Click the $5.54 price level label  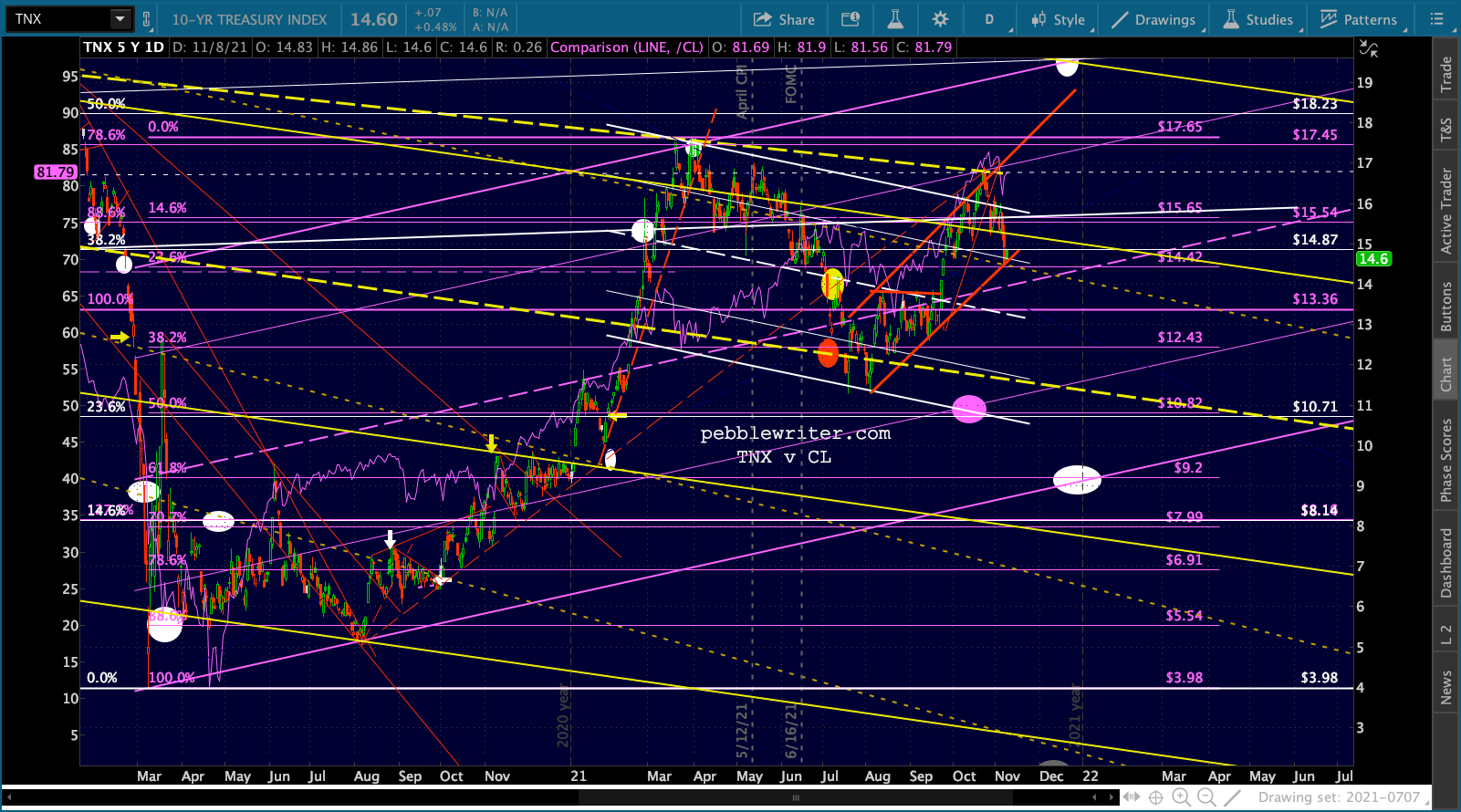(1184, 616)
